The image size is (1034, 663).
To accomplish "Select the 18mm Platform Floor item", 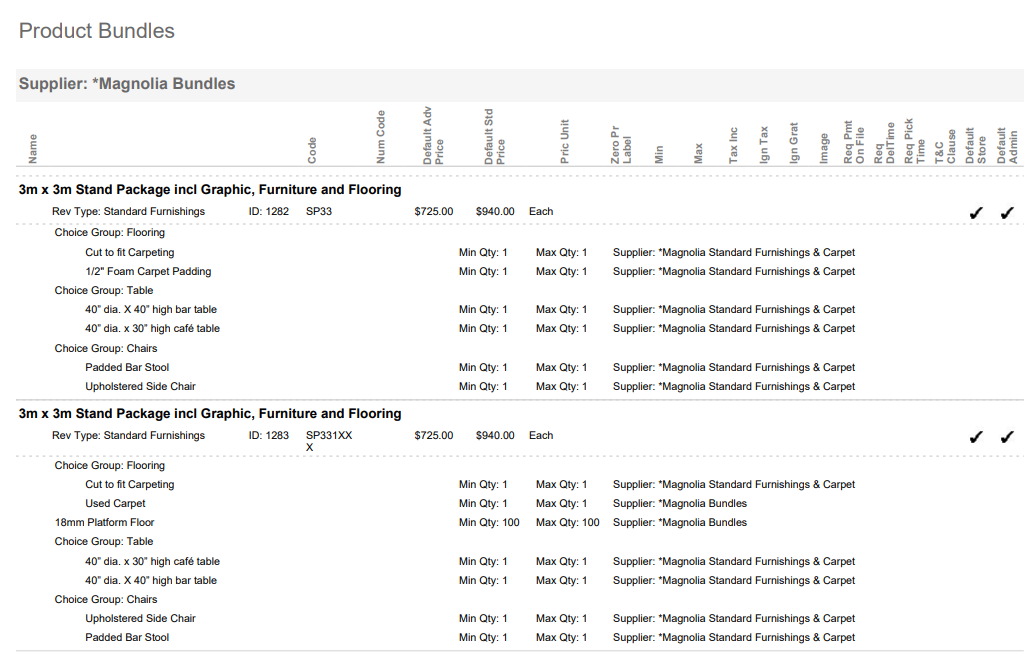I will [x=105, y=523].
